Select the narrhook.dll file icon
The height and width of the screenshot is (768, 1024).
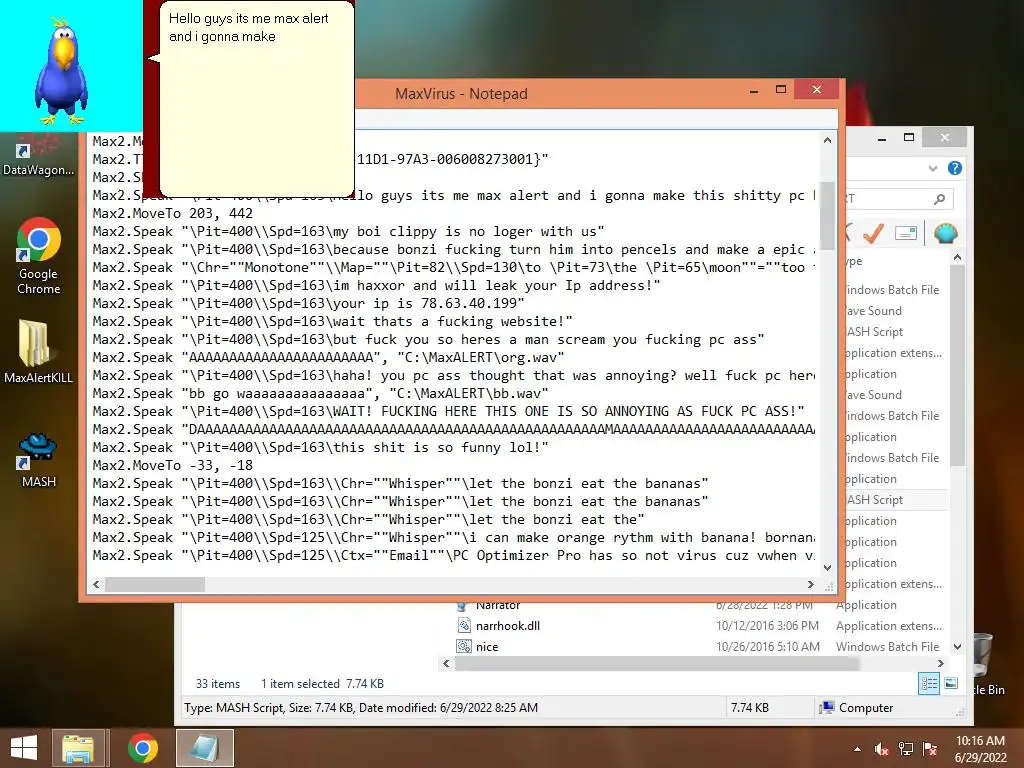click(464, 626)
